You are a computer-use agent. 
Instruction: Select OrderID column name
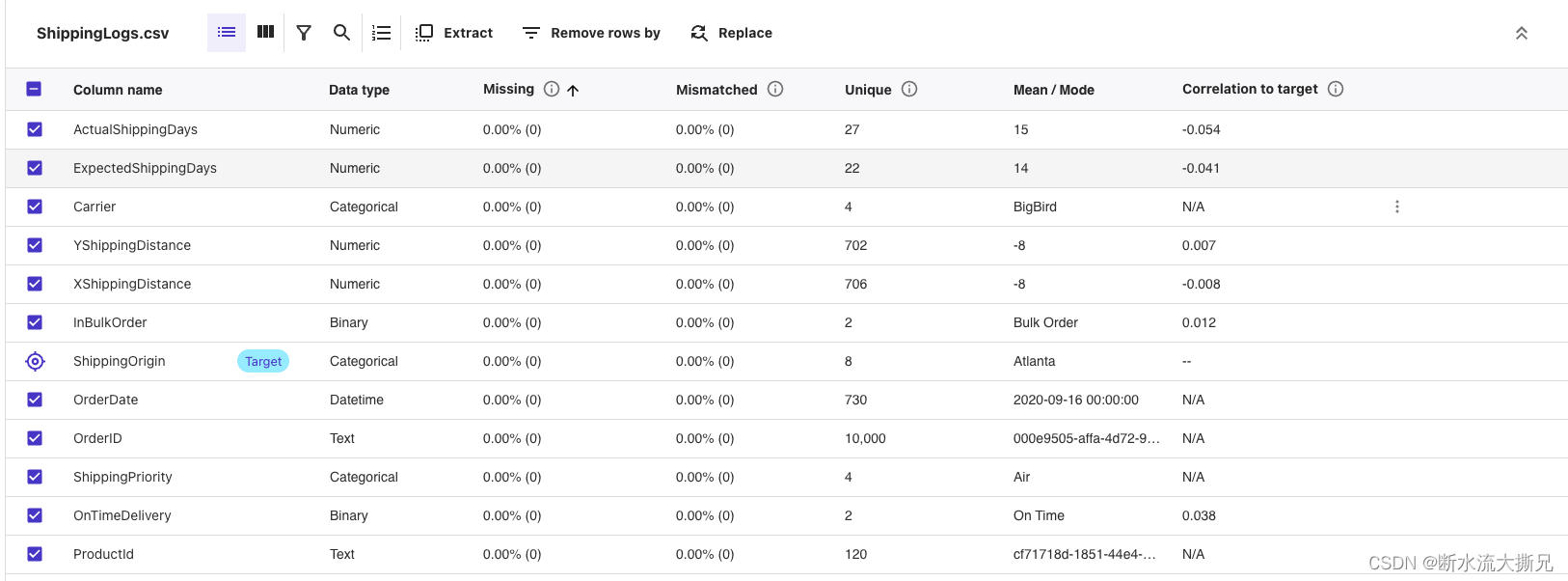[97, 438]
